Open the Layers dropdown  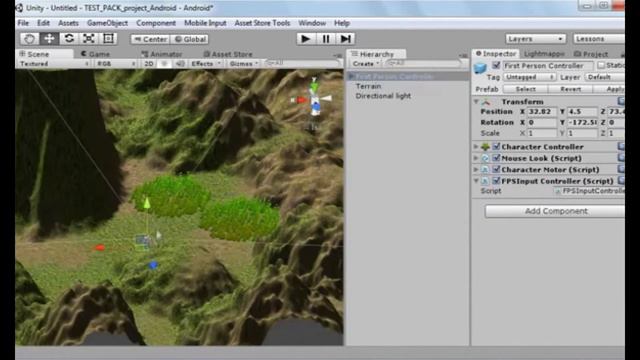535,39
